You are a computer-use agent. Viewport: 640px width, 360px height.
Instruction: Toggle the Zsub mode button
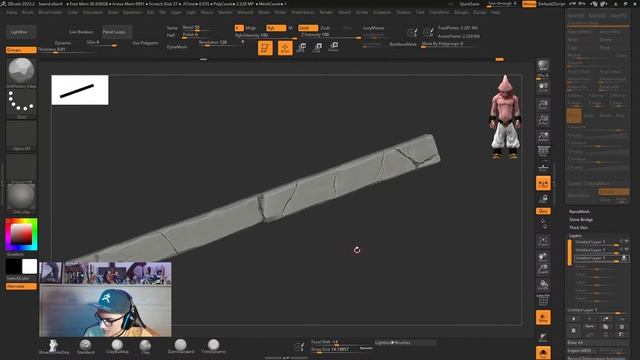tap(325, 28)
